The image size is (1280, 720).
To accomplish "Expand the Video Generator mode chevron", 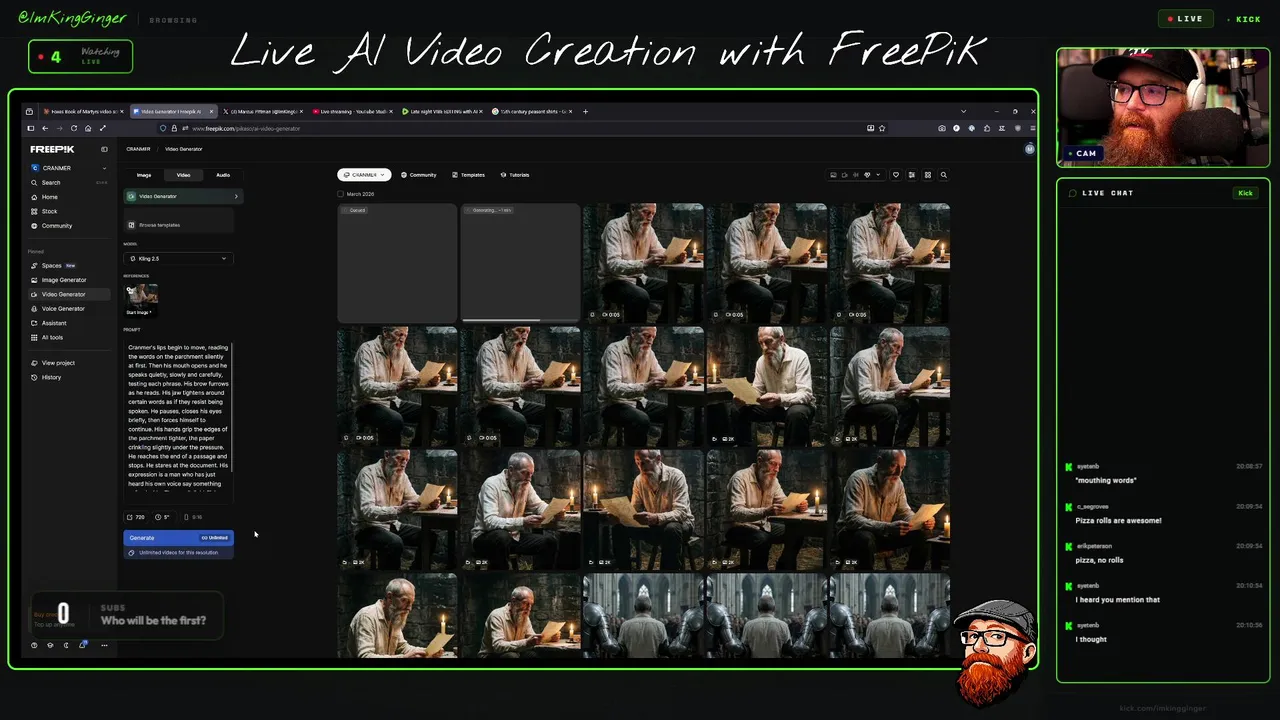I will click(236, 196).
